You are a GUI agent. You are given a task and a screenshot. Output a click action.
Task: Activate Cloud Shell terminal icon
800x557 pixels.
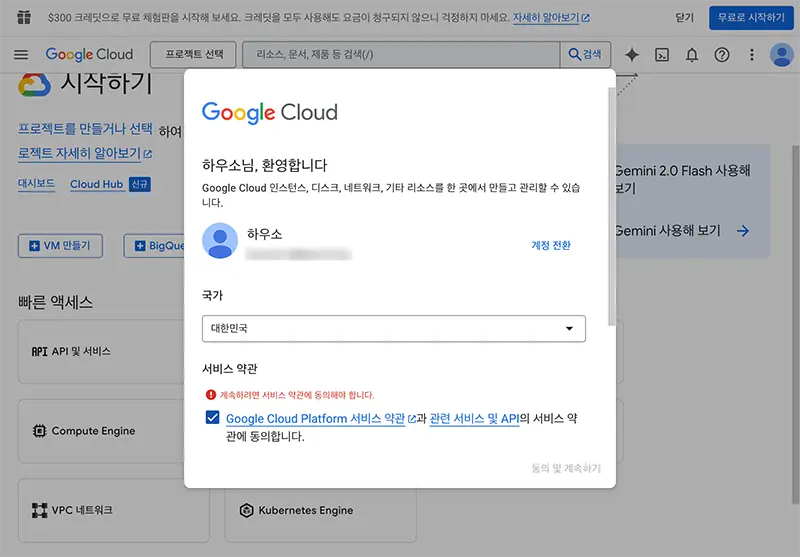click(x=662, y=55)
